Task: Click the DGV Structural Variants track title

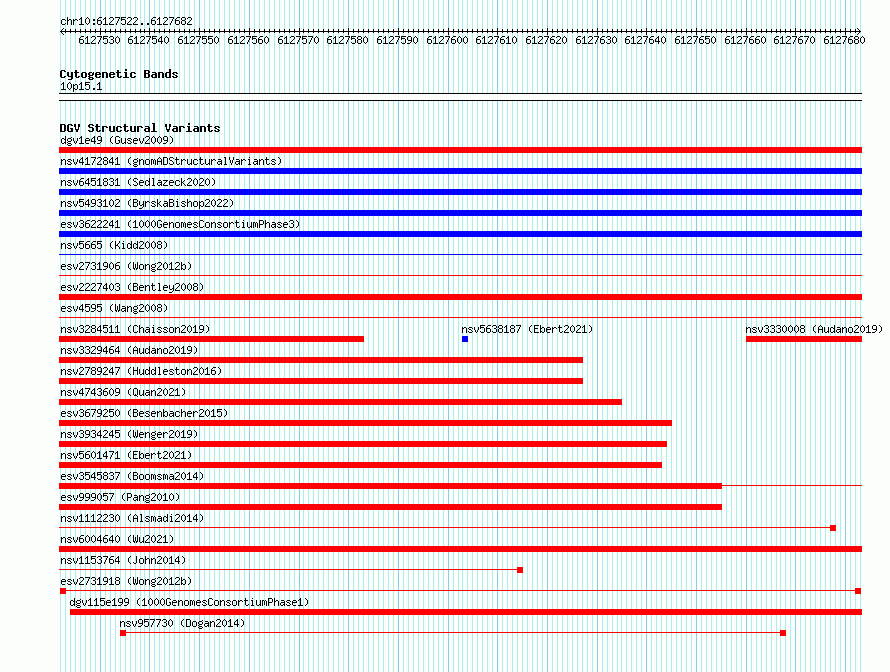Action: coord(140,128)
